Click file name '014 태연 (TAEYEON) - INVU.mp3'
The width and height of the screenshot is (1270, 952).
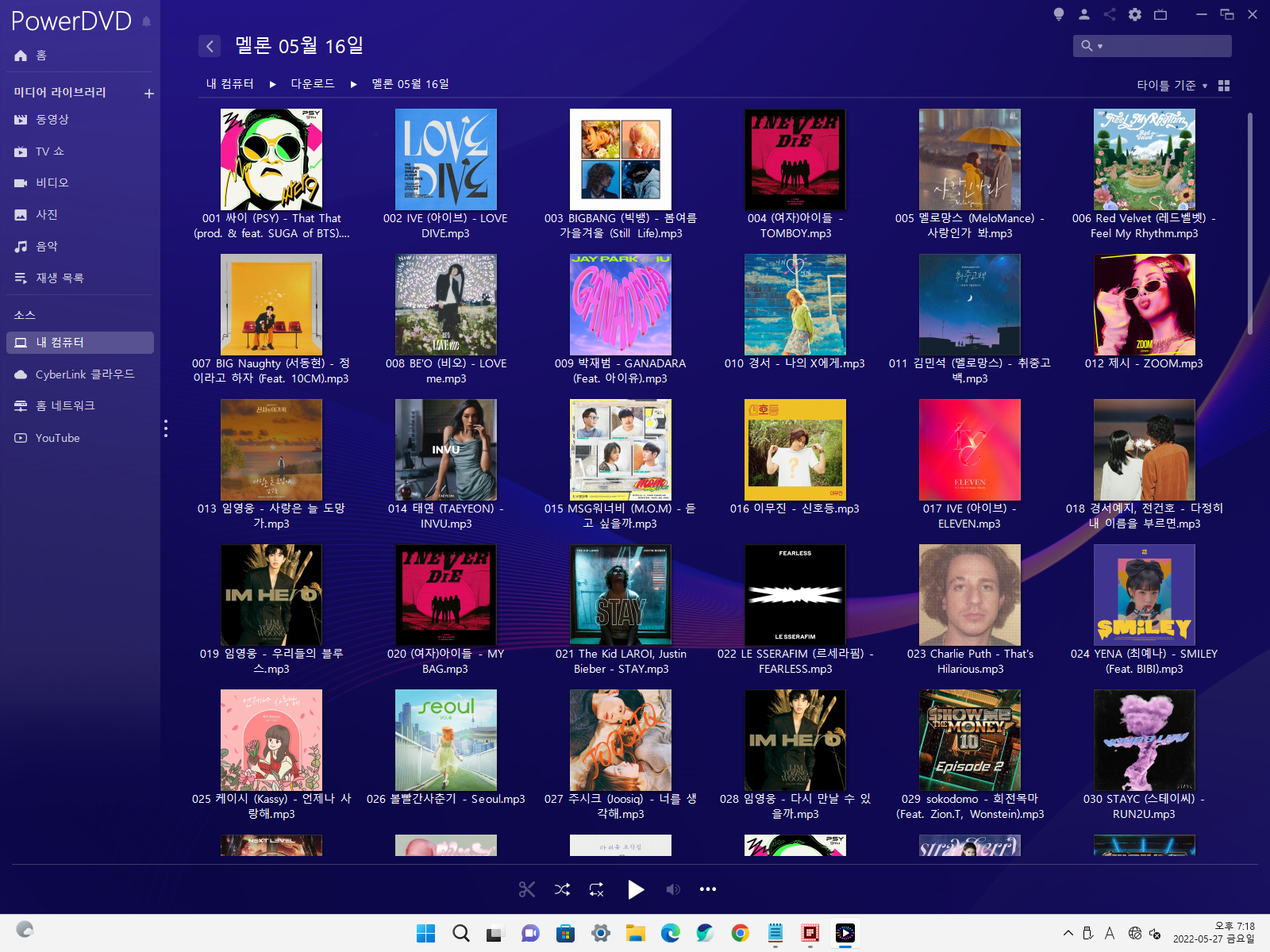pyautogui.click(x=446, y=516)
